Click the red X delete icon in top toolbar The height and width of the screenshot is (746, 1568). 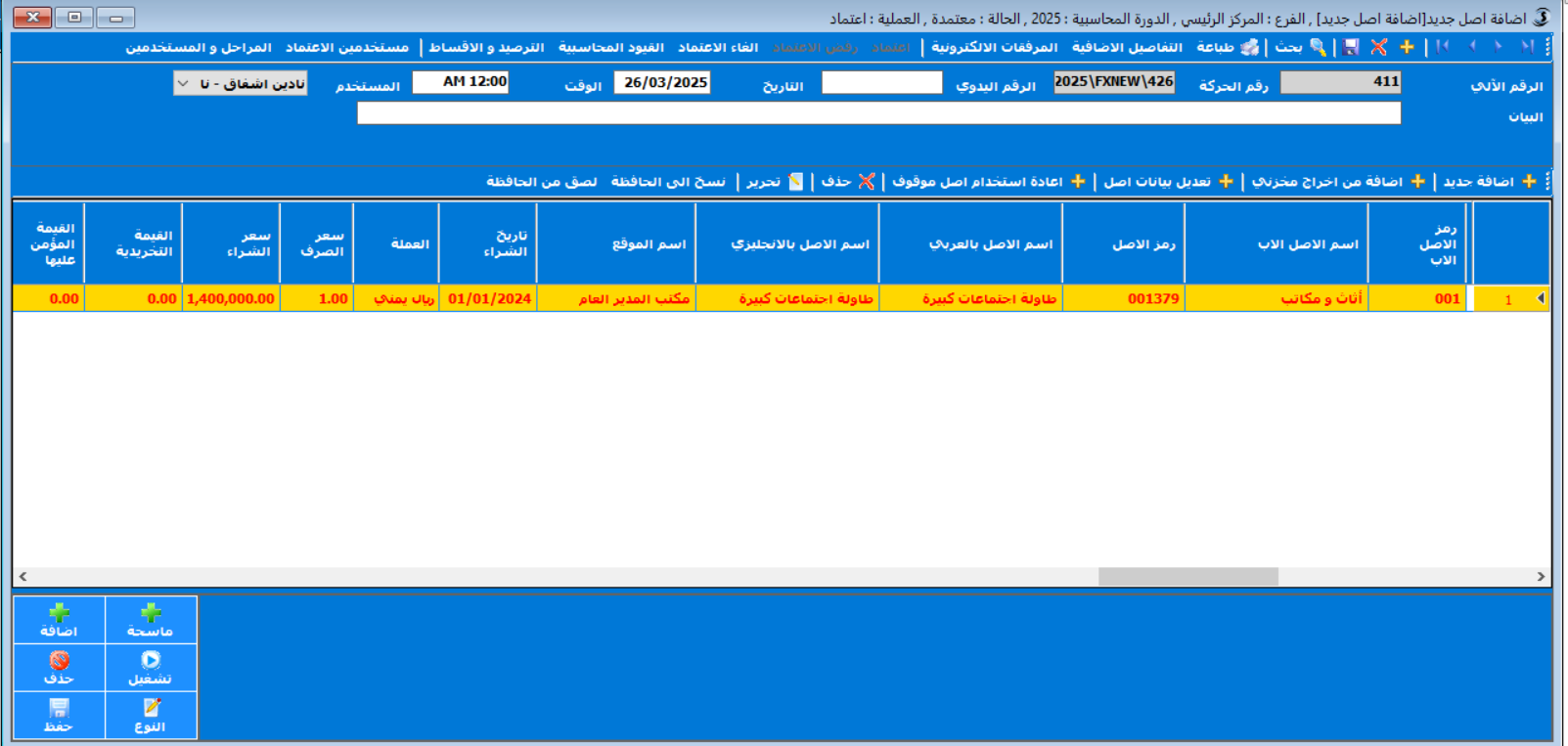[1379, 46]
